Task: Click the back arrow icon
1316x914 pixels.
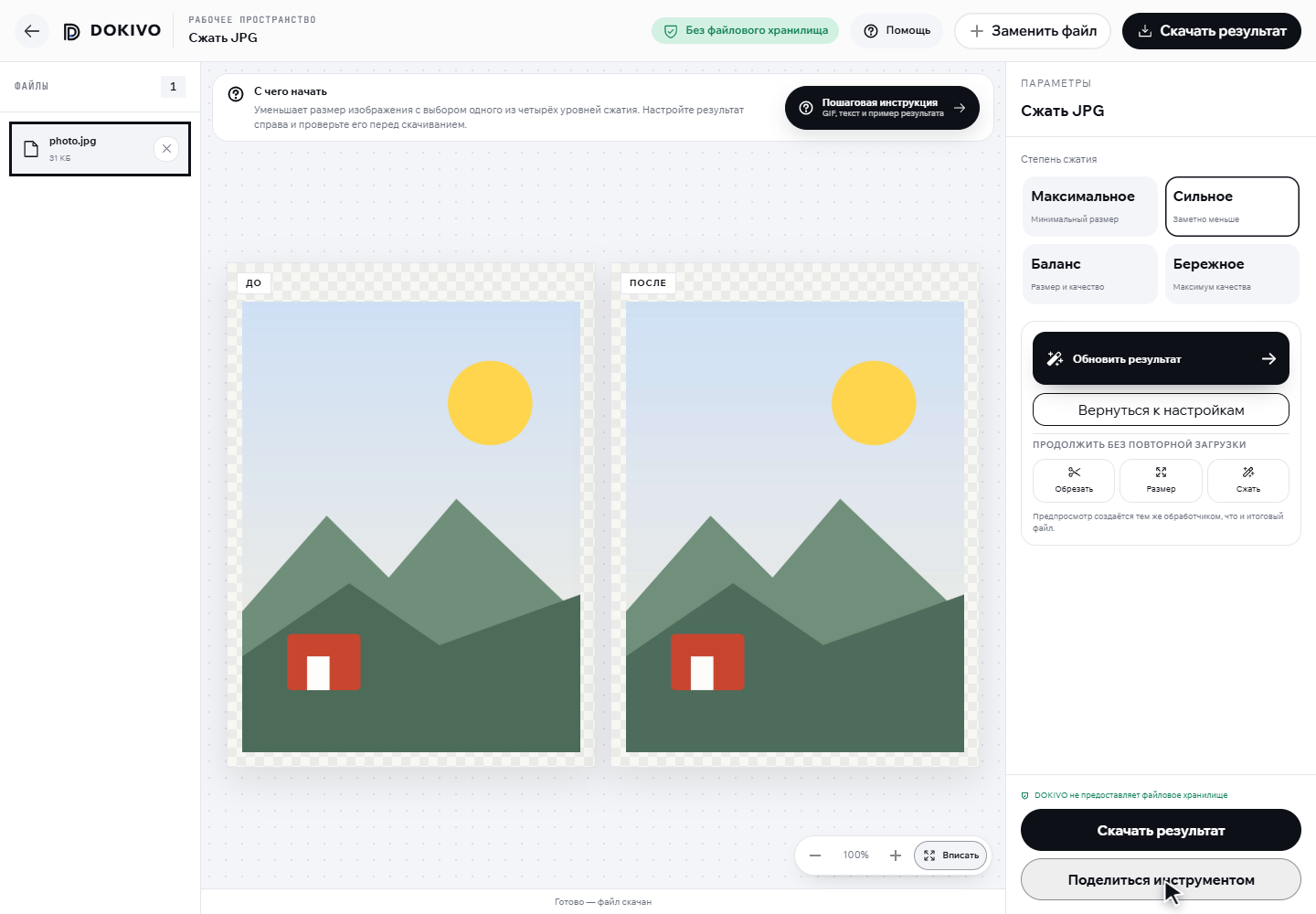Action: (x=32, y=31)
